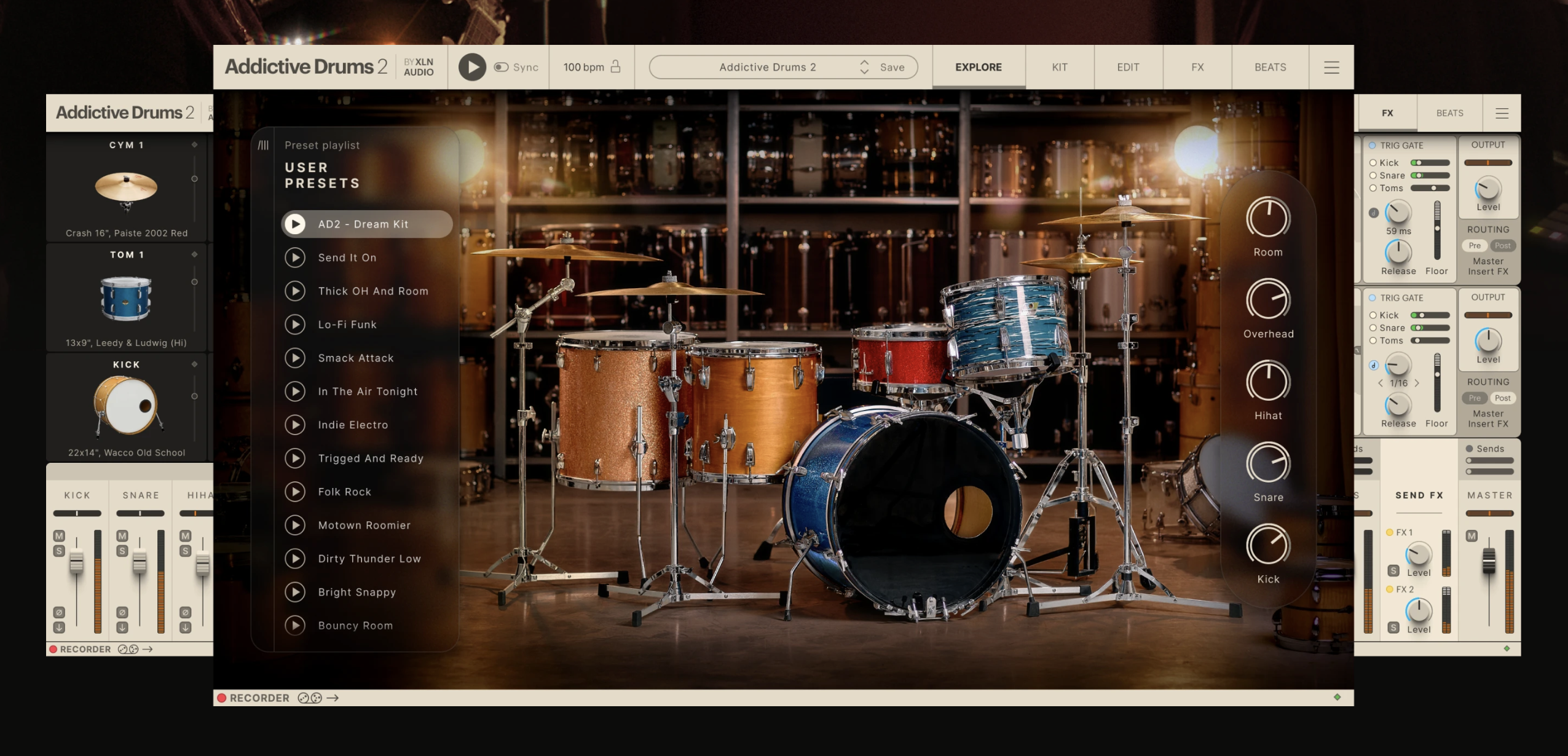The image size is (1568, 756).
Task: Click the transport Play icon in the top bar
Action: 472,67
